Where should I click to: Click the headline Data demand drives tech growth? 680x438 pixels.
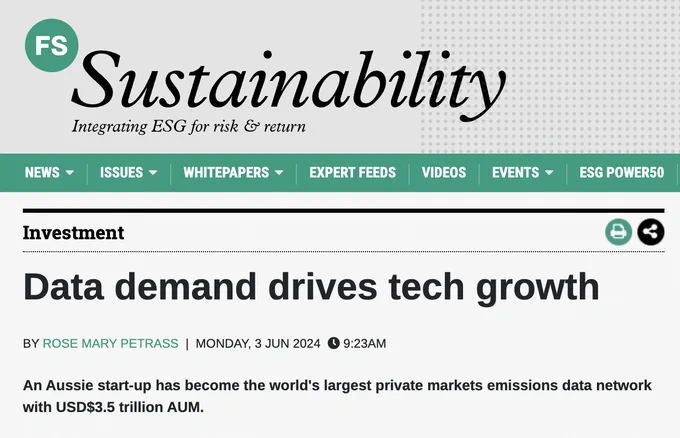[311, 287]
